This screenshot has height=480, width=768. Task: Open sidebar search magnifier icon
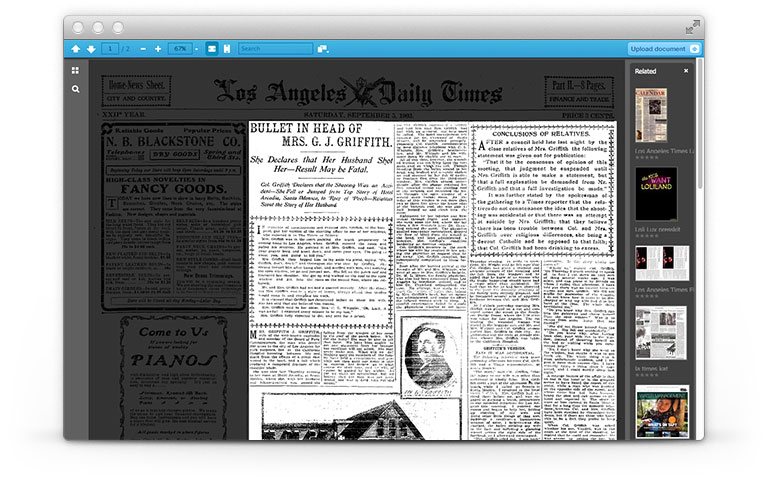coord(75,89)
